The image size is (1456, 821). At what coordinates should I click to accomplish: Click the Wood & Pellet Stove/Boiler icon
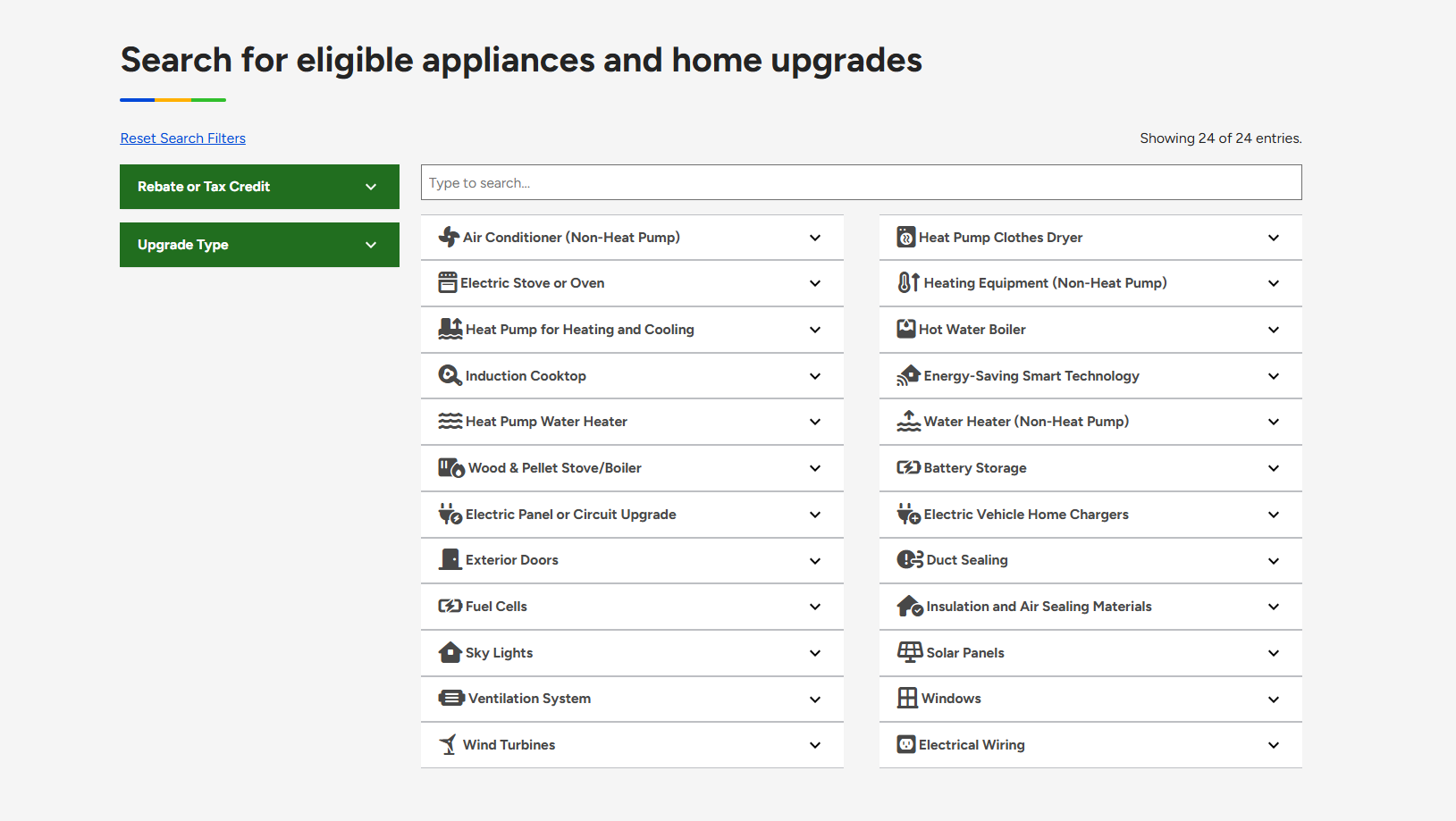451,467
